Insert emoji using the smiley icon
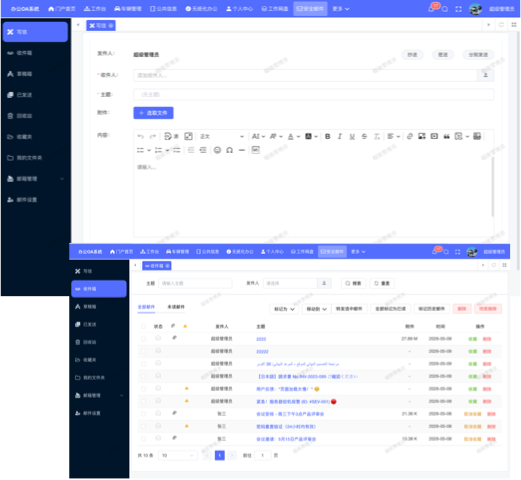The image size is (521, 480). pyautogui.click(x=217, y=150)
